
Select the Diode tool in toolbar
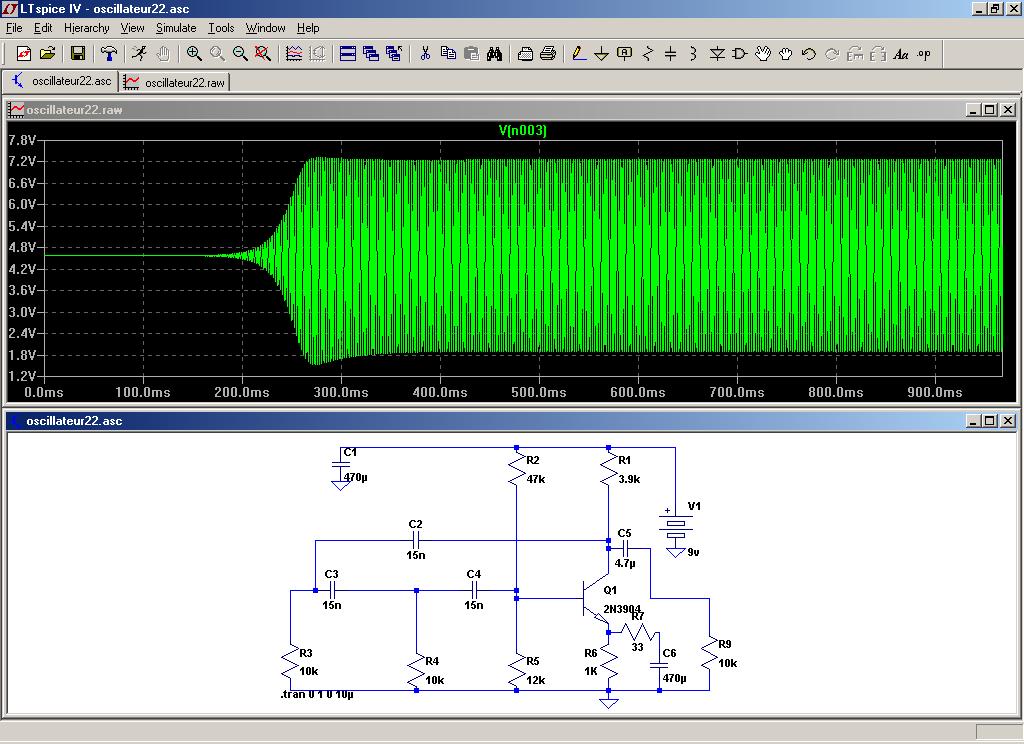coord(716,54)
